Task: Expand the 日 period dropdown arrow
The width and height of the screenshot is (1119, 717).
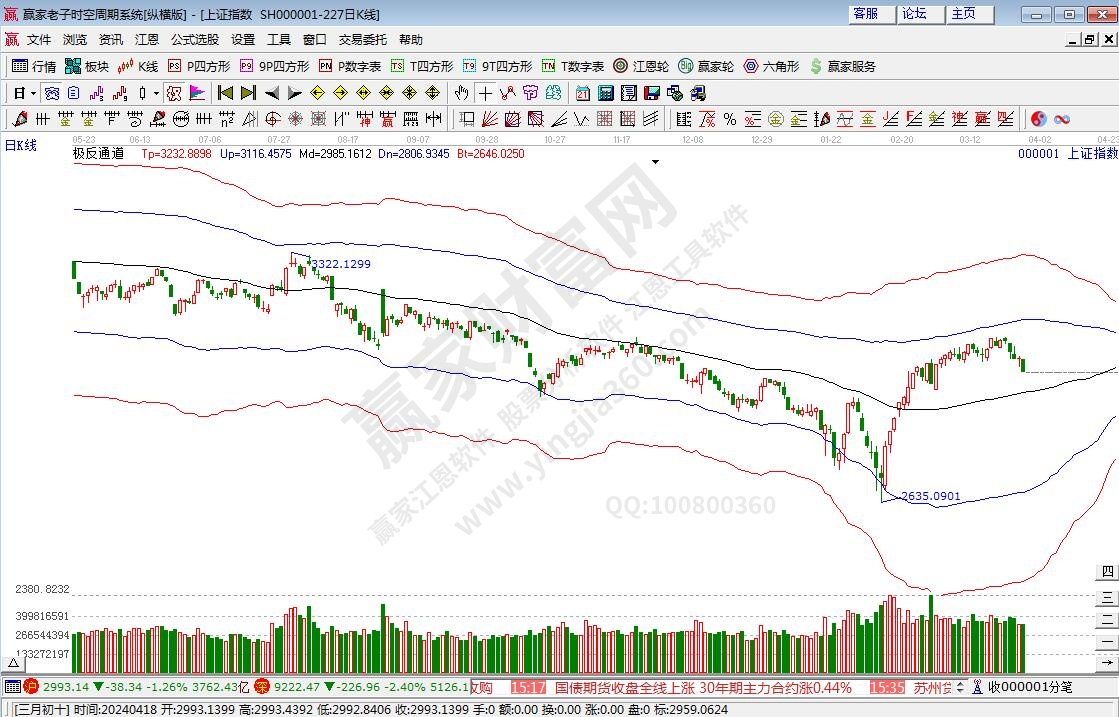Action: [x=33, y=93]
